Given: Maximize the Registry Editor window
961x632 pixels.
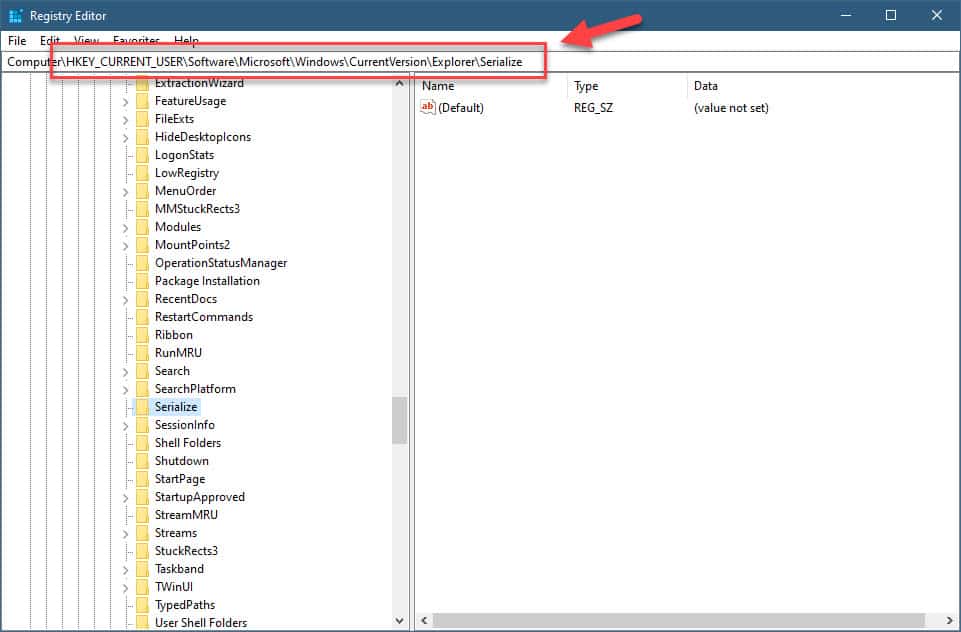Looking at the screenshot, I should (x=891, y=15).
